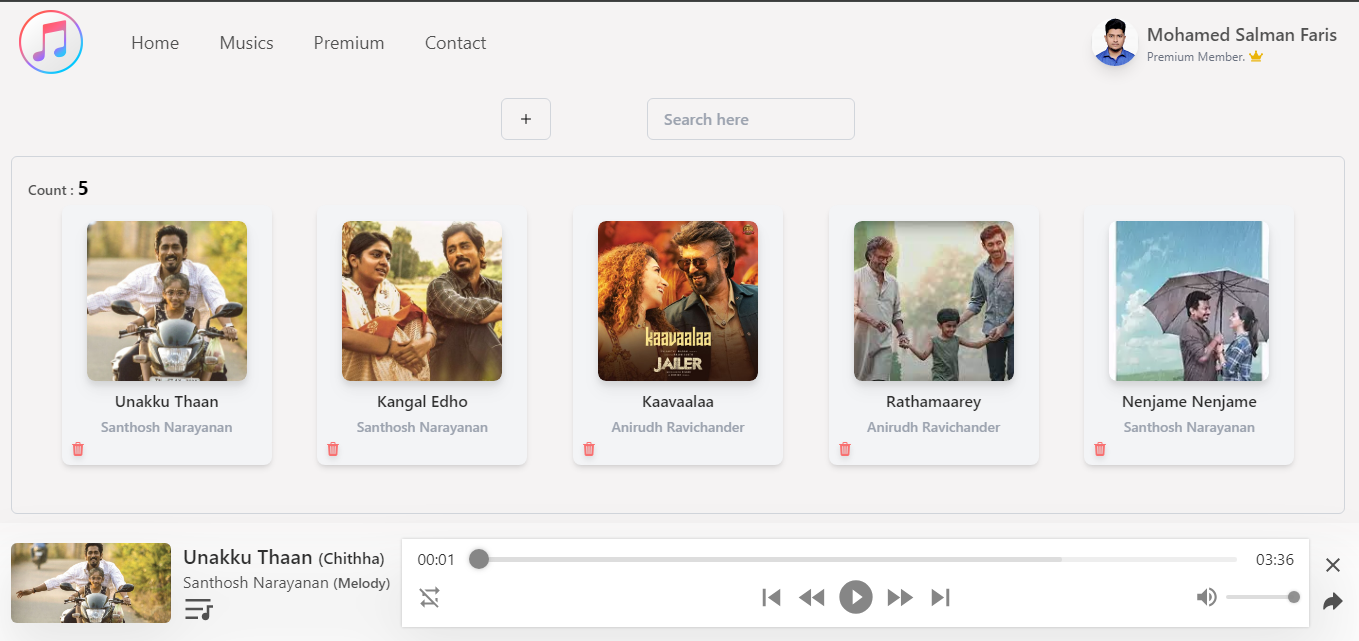Viewport: 1359px width, 641px height.
Task: Select the Kaavaalaa Jailer album cover
Action: click(x=678, y=301)
